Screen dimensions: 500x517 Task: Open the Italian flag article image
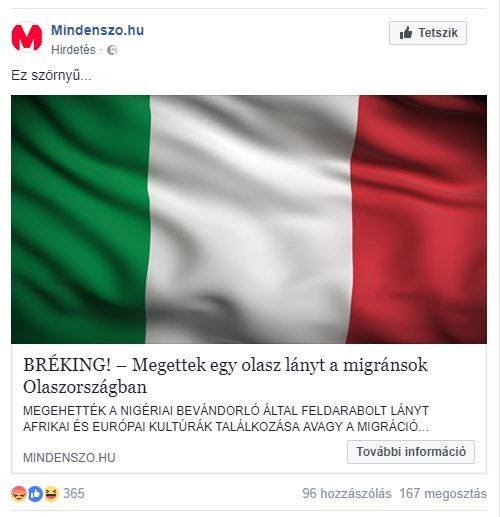point(249,219)
